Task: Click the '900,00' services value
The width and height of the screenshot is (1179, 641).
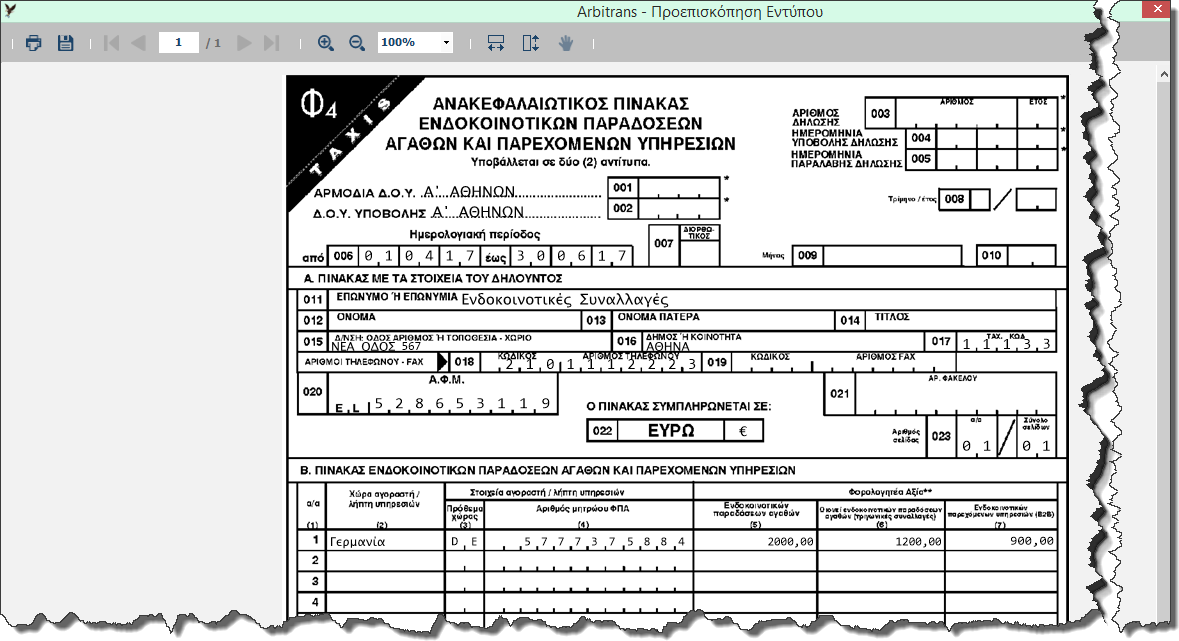Action: coord(1032,541)
